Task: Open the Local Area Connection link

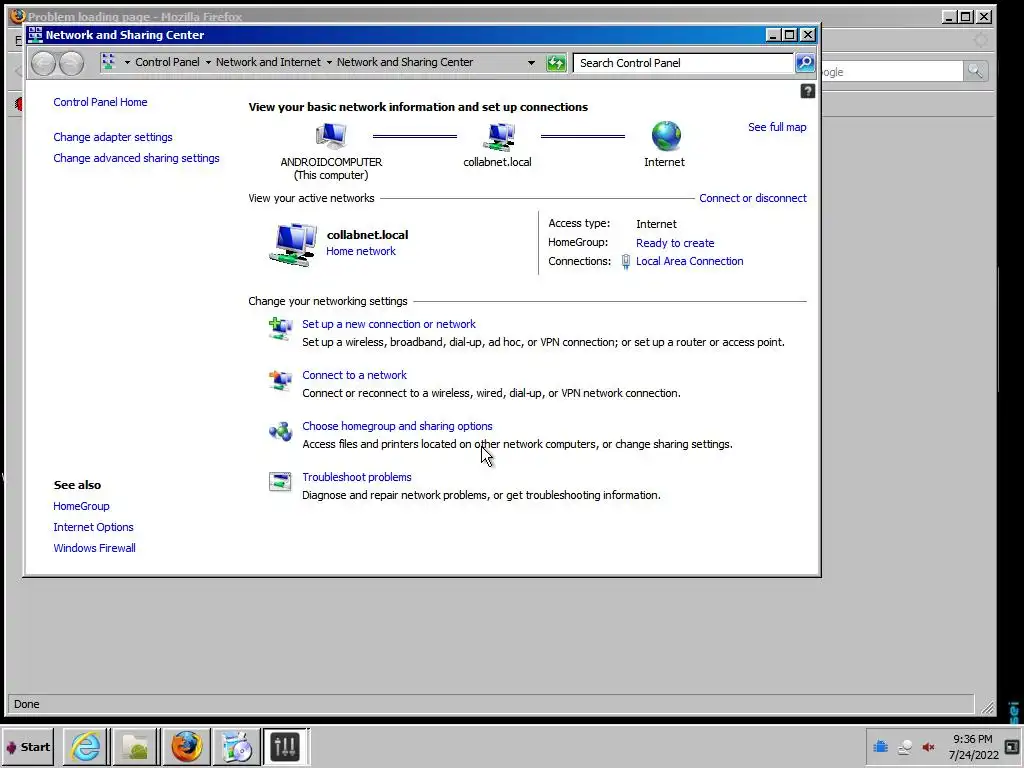Action: (690, 261)
